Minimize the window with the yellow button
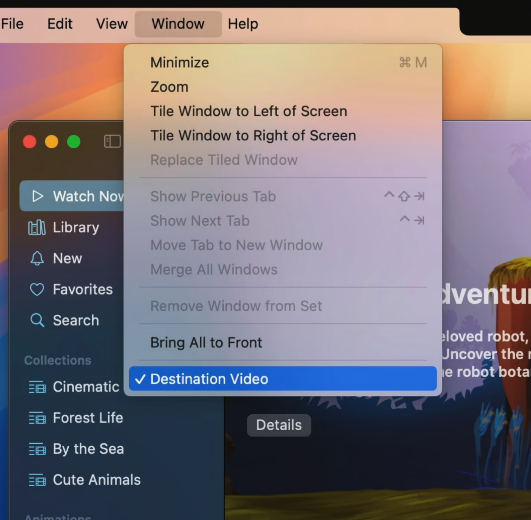This screenshot has height=520, width=531. coord(51,142)
